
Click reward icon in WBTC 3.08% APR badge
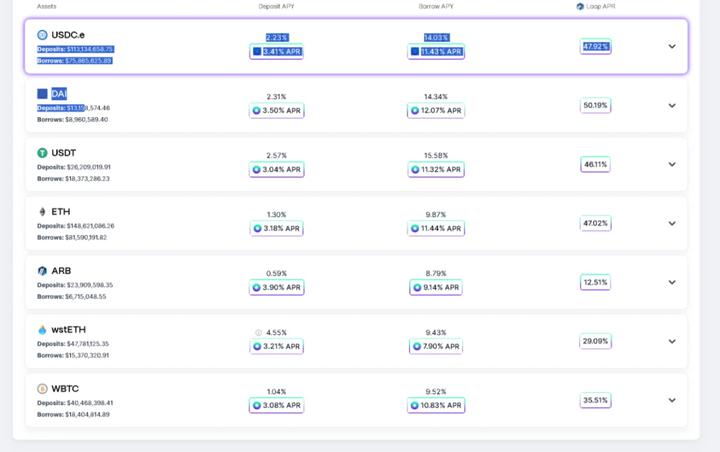click(257, 406)
